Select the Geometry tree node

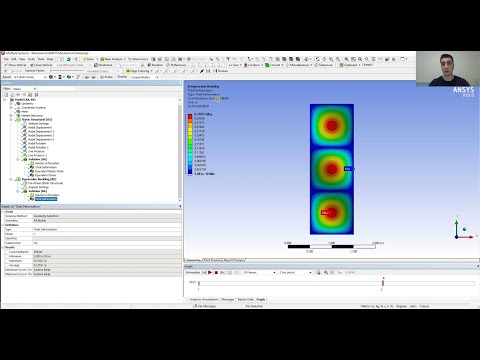coord(27,104)
